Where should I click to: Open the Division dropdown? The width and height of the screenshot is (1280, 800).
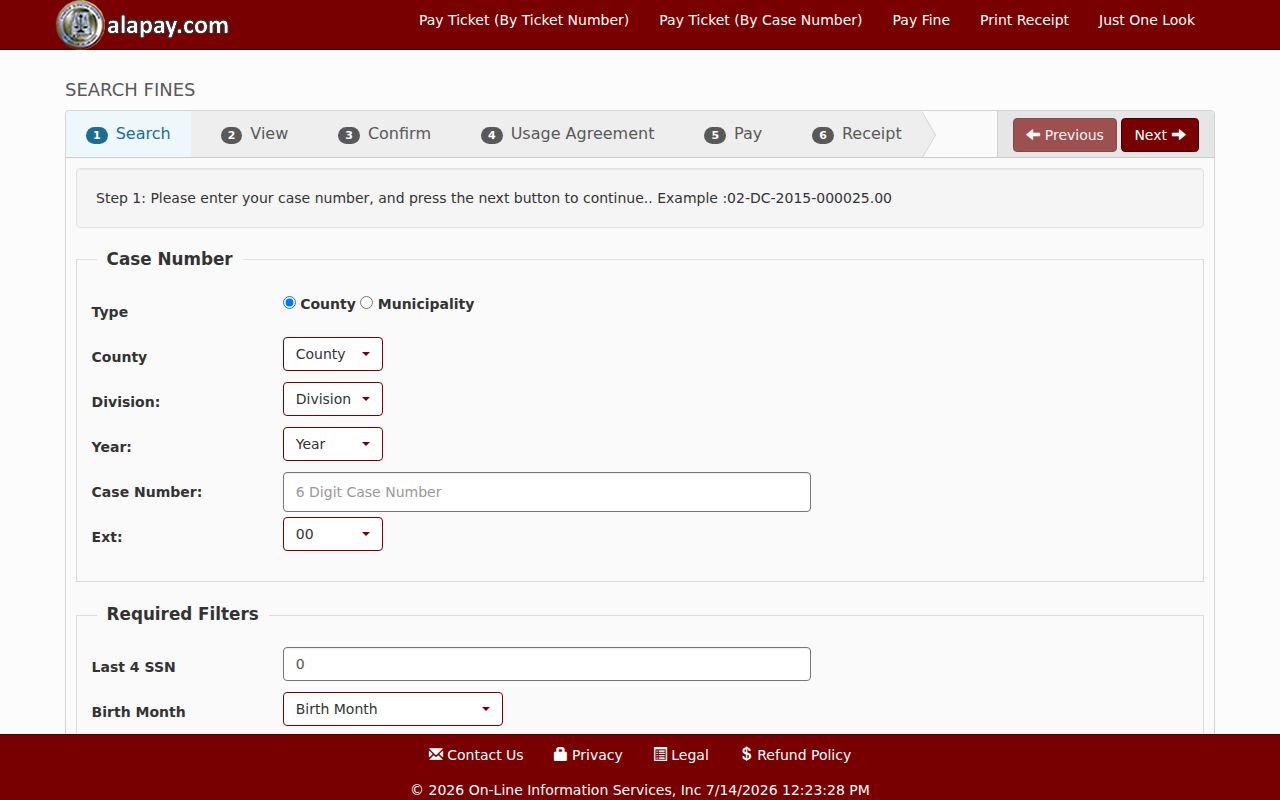tap(333, 399)
